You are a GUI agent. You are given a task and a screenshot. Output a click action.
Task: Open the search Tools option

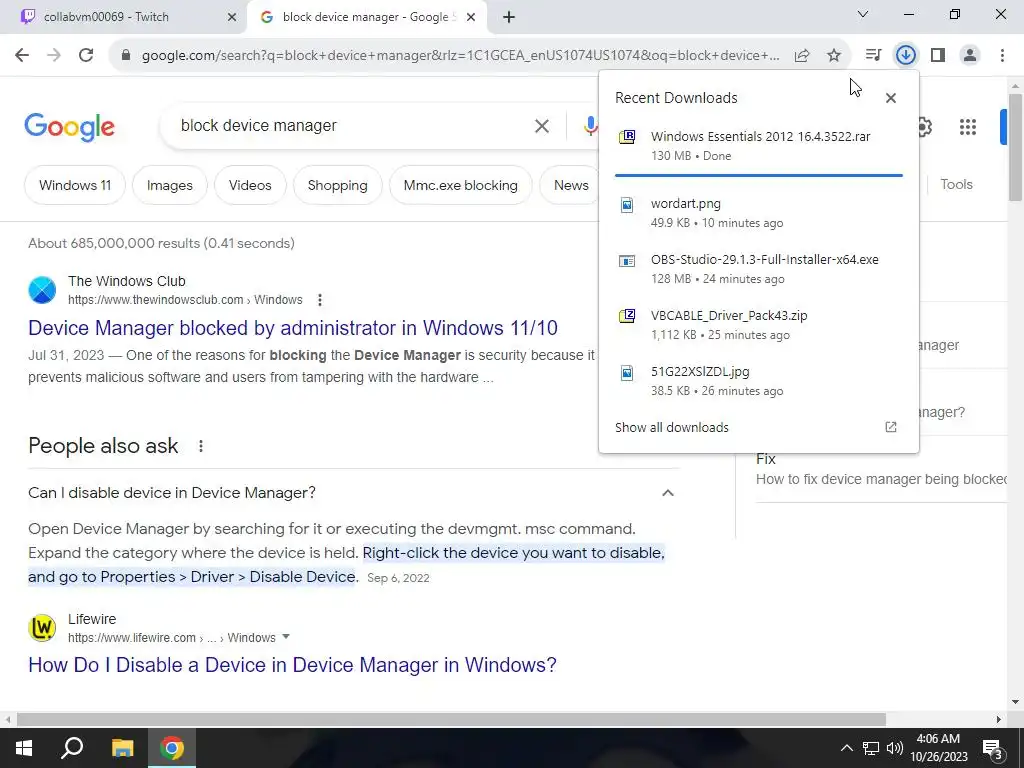957,185
